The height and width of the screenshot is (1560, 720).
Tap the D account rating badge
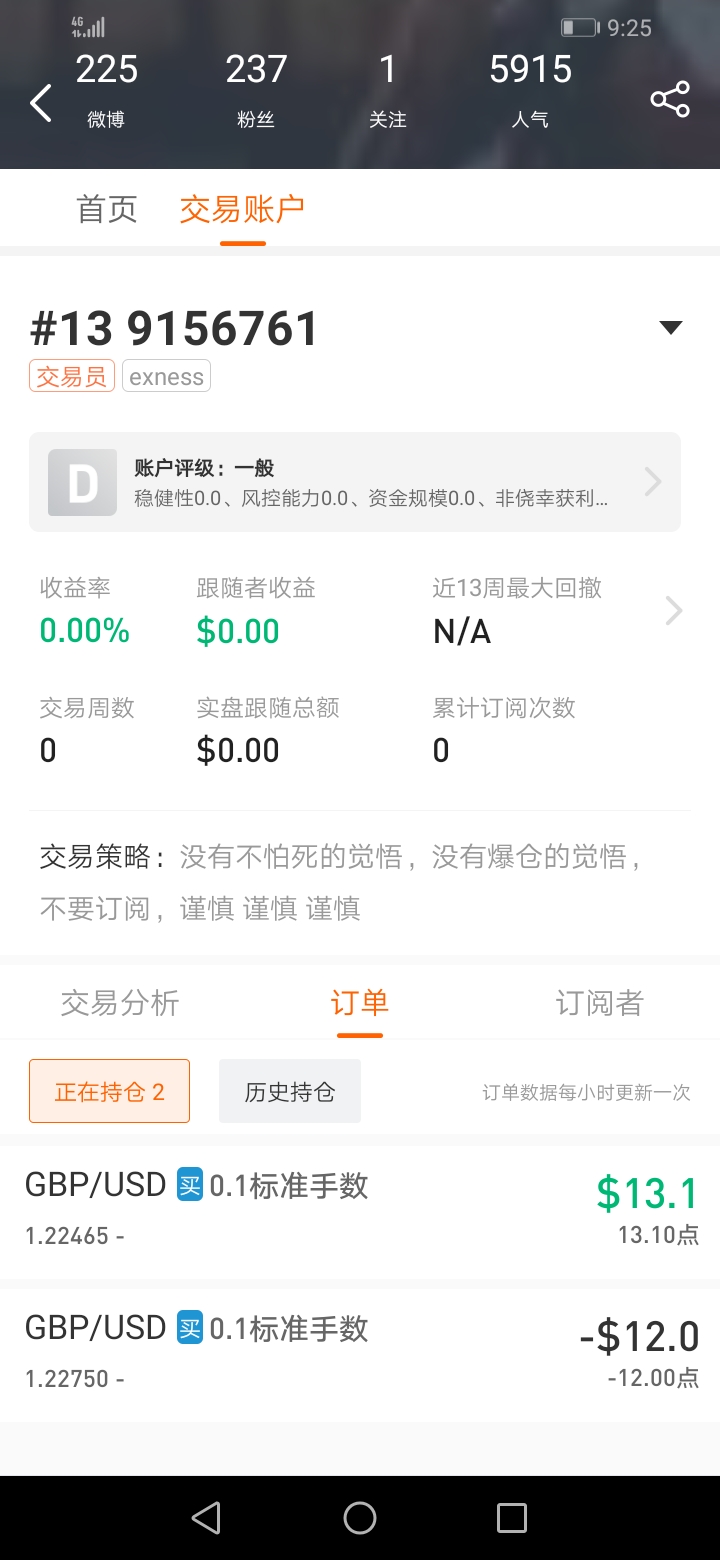click(x=83, y=482)
